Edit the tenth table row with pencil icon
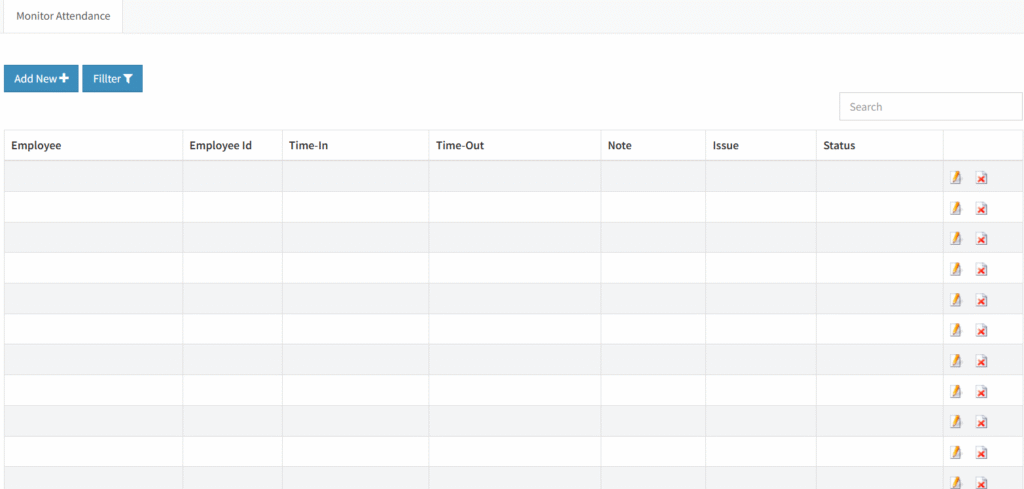The width and height of the screenshot is (1024, 489). [x=956, y=452]
